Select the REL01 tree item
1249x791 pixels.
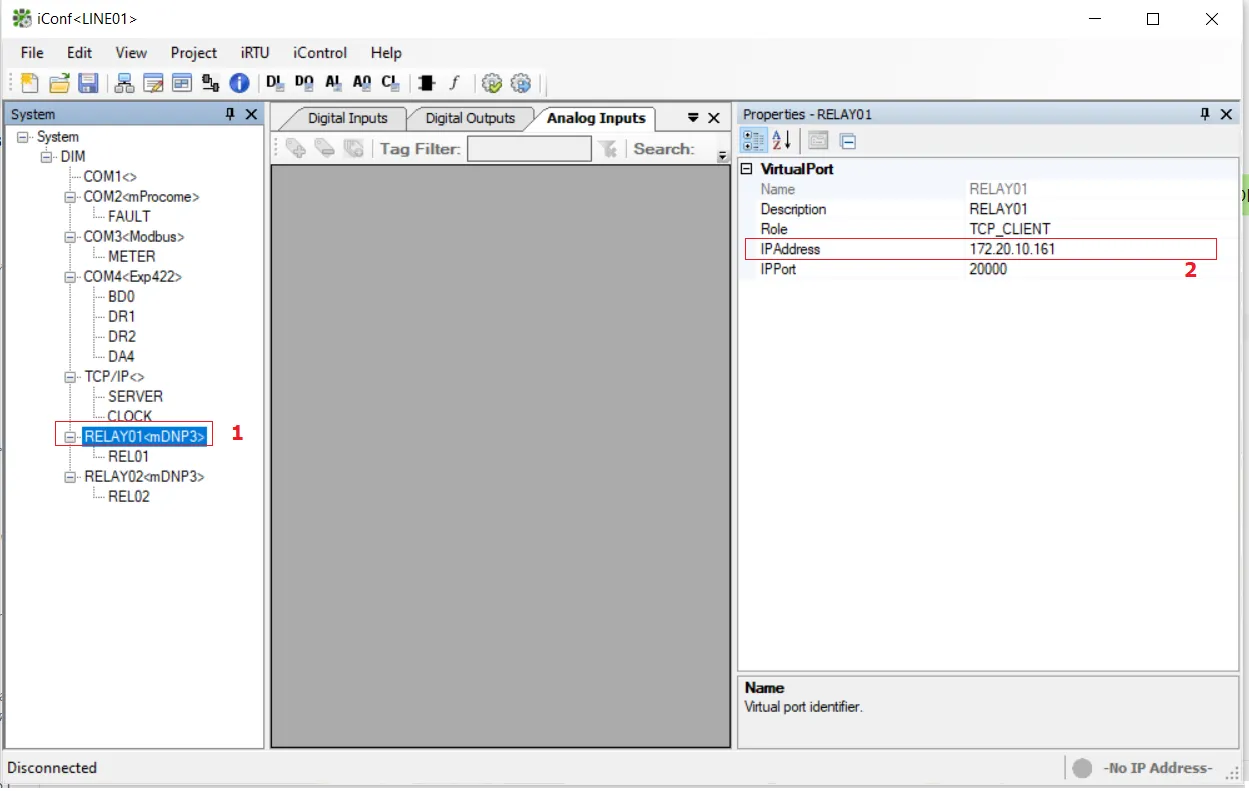point(129,457)
